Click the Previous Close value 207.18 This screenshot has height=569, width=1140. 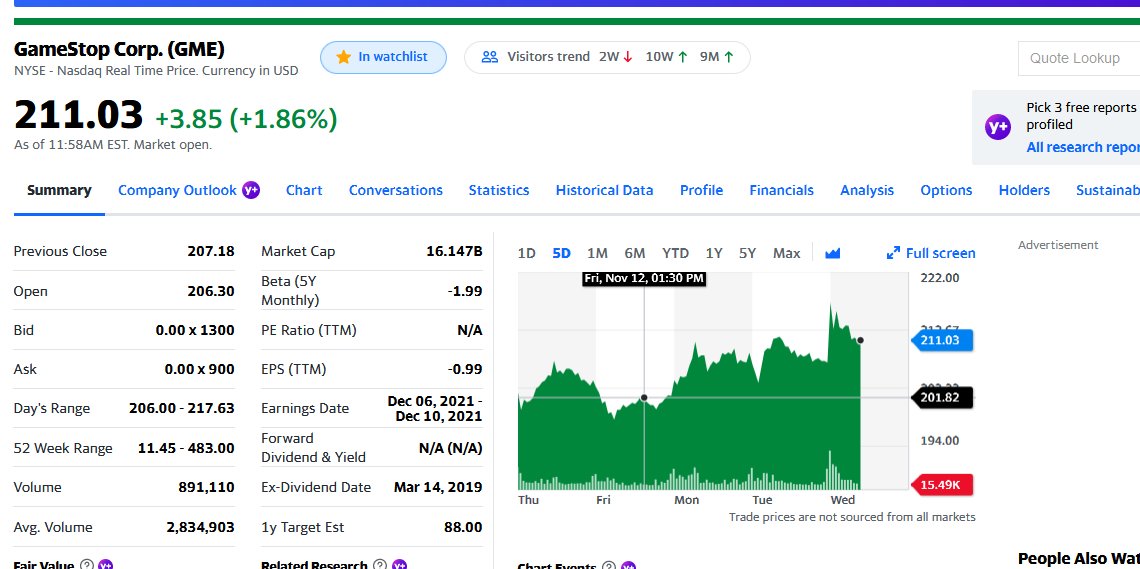click(211, 251)
